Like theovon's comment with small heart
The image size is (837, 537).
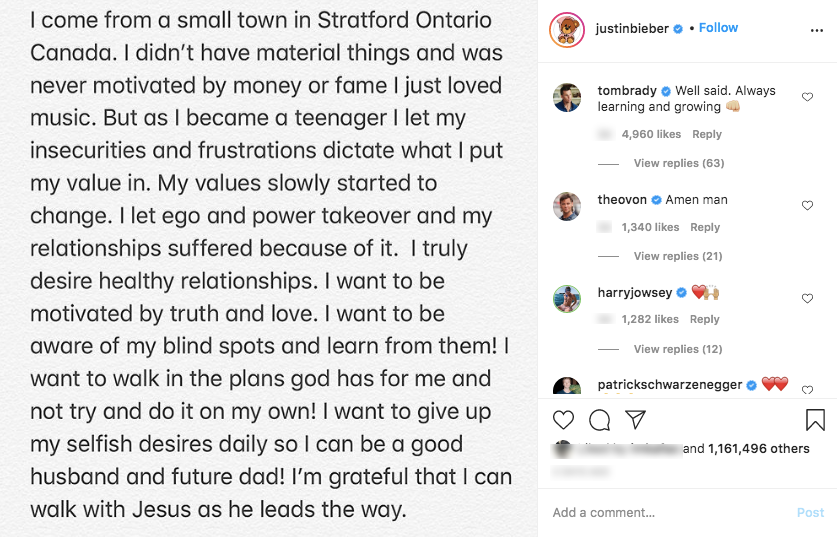pos(807,206)
